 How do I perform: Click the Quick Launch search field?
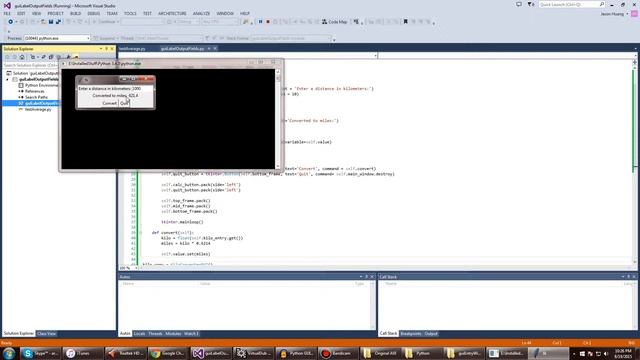tap(571, 4)
